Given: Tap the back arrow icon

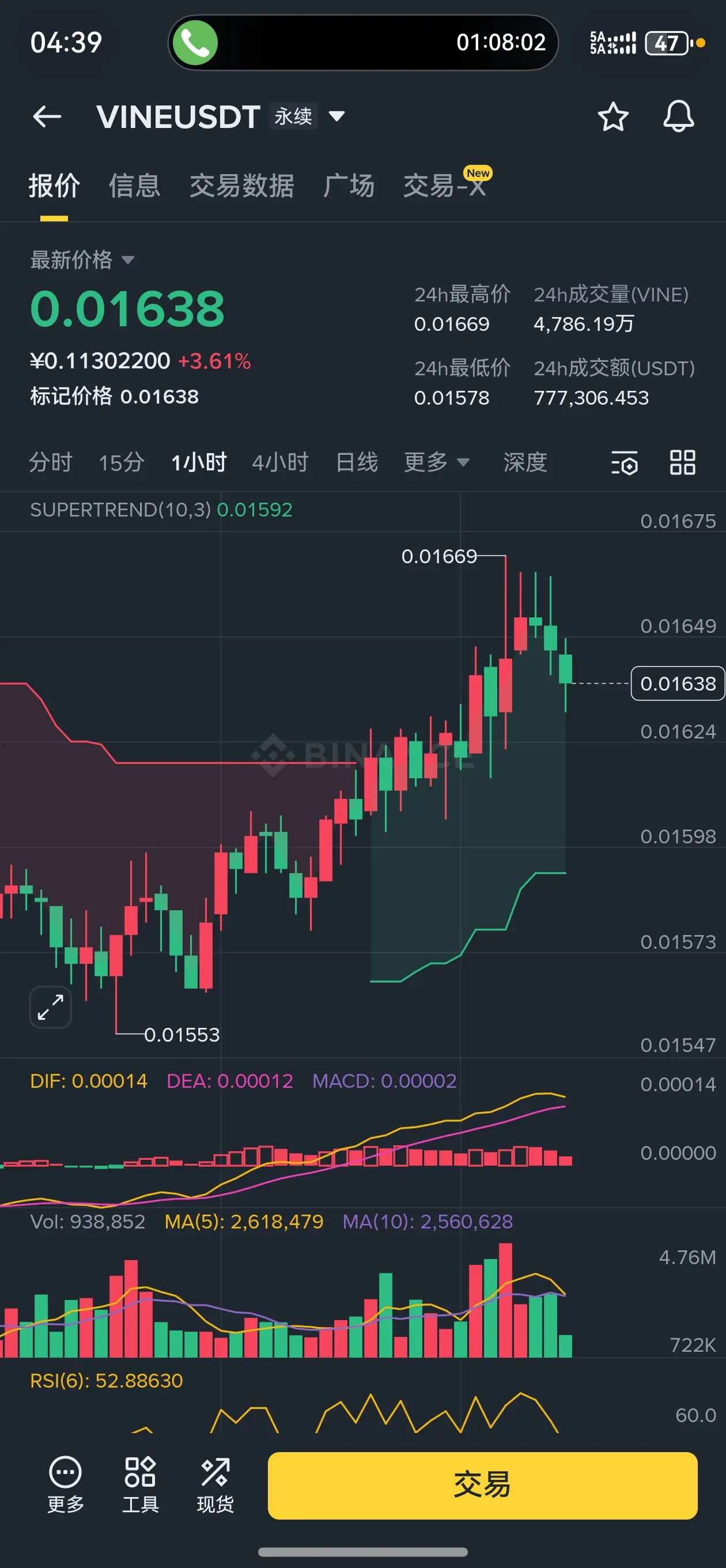Looking at the screenshot, I should coord(47,116).
